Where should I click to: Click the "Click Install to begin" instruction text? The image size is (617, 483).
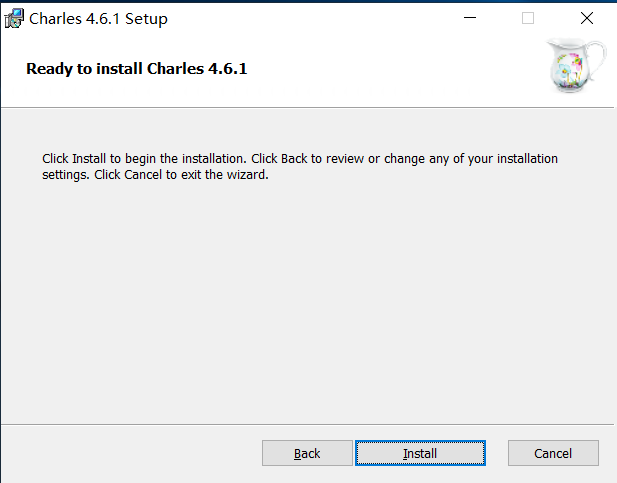pos(300,167)
